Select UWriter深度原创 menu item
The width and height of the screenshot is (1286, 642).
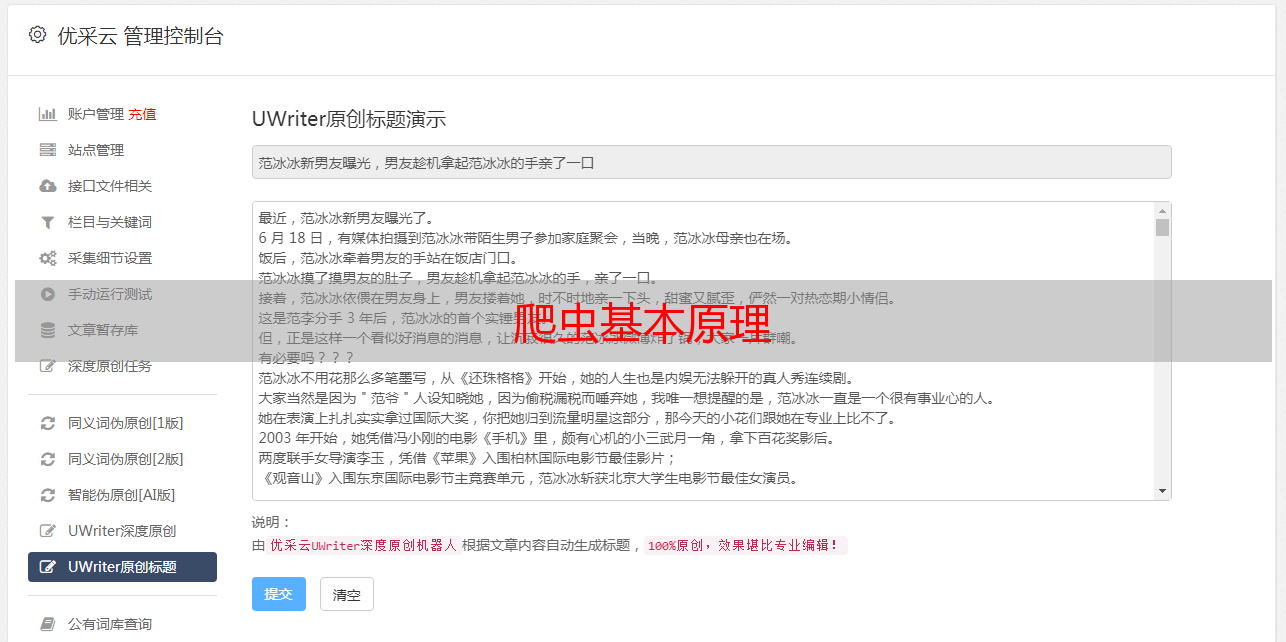click(x=122, y=531)
